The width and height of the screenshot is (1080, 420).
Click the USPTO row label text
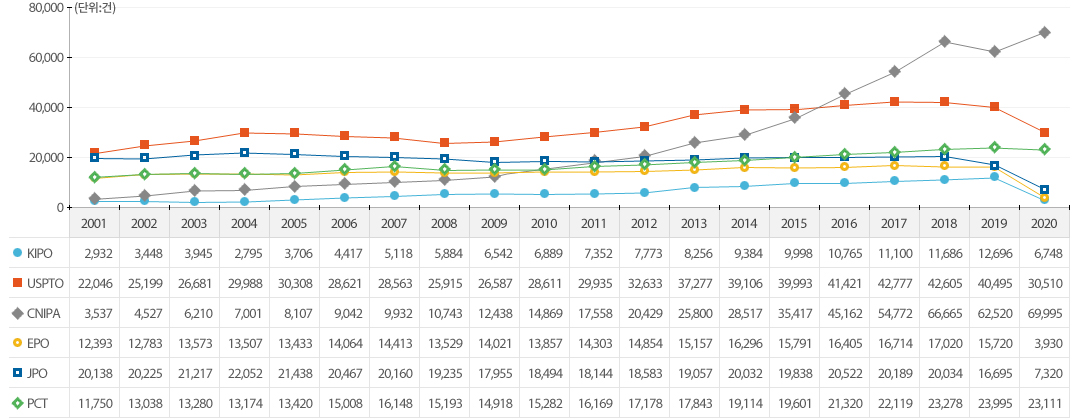(x=44, y=285)
